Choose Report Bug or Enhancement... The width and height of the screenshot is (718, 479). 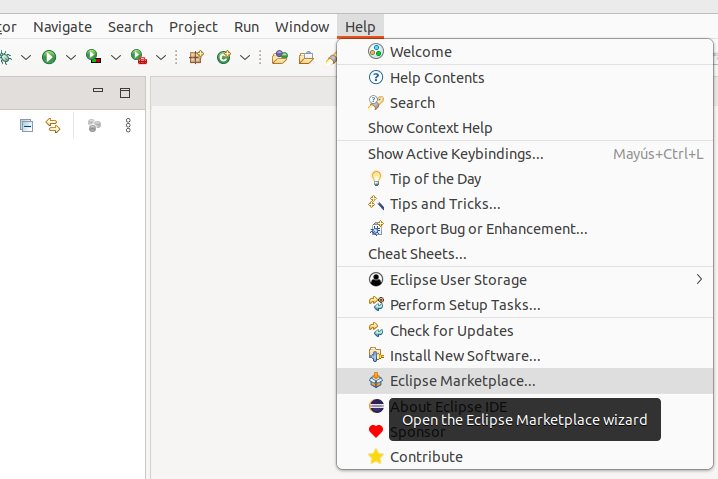pyautogui.click(x=525, y=229)
